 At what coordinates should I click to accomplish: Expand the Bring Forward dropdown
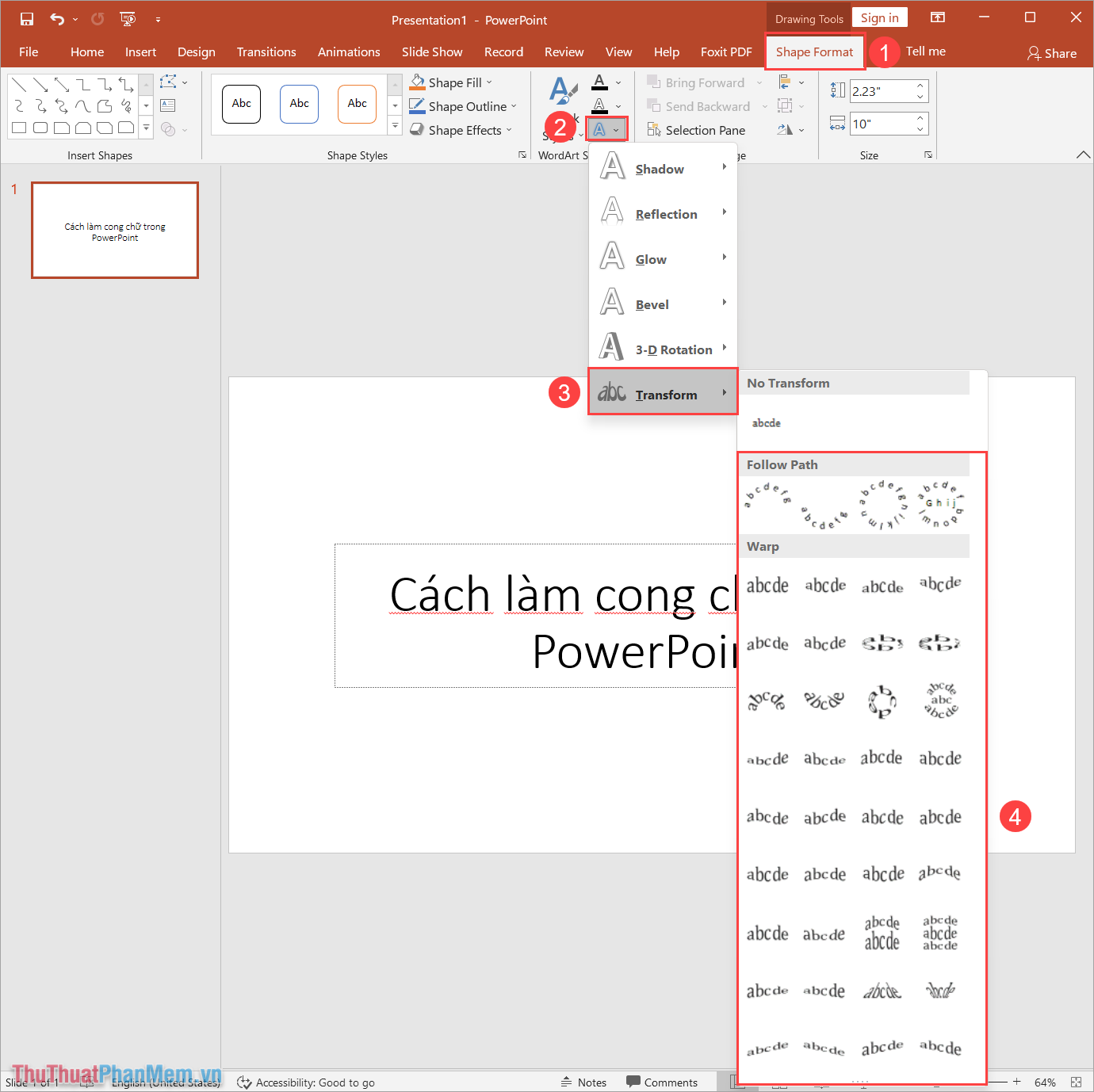pyautogui.click(x=759, y=82)
